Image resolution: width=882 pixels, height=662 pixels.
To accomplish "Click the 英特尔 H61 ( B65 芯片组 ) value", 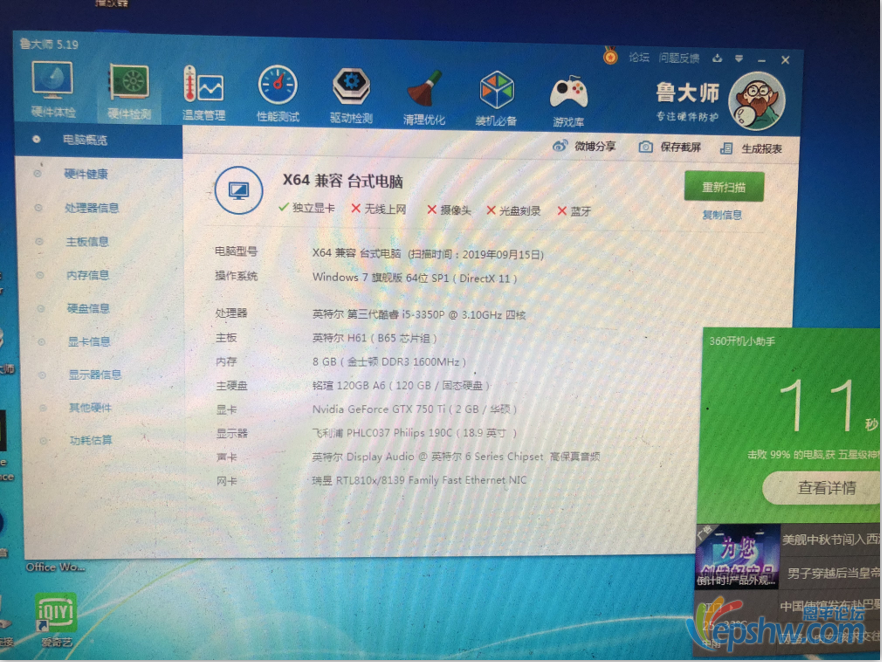I will pos(375,338).
